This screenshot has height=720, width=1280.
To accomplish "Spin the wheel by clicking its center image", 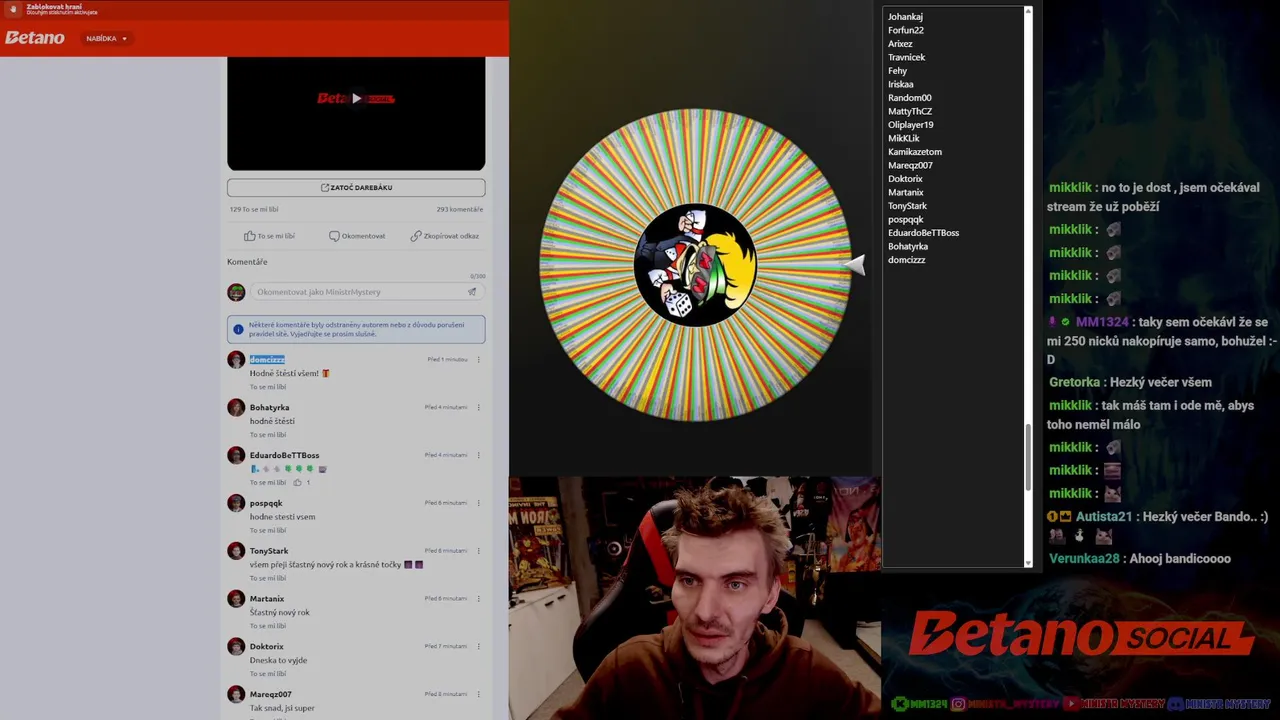I will tap(695, 265).
